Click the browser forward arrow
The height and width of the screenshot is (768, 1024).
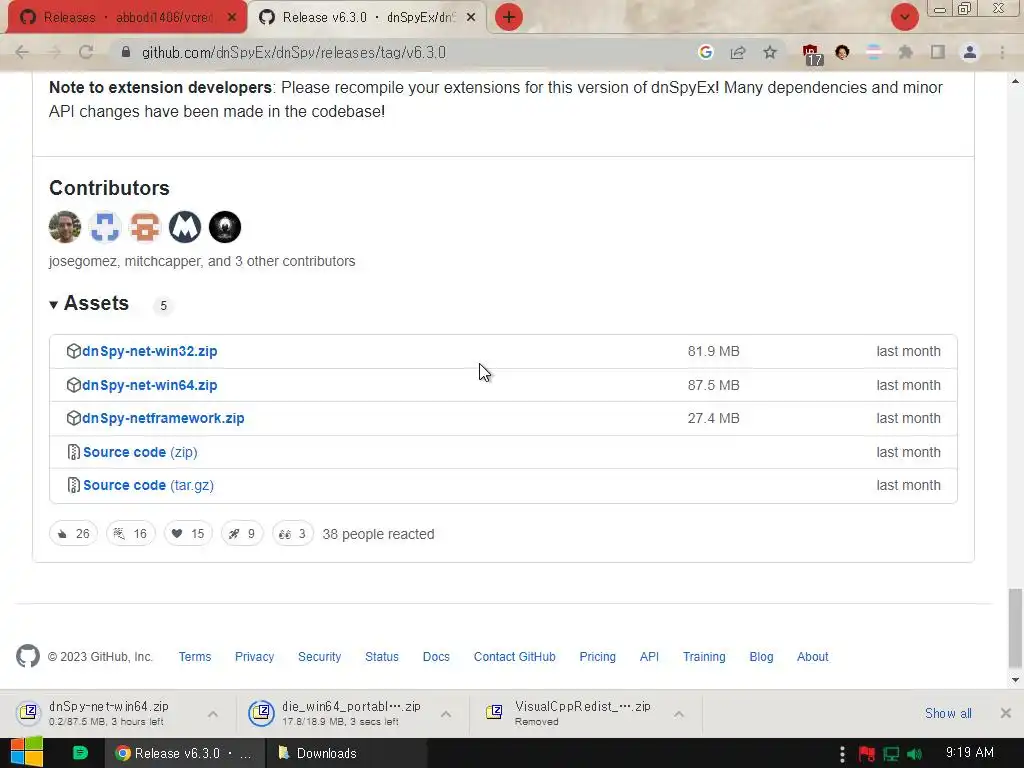[x=54, y=52]
